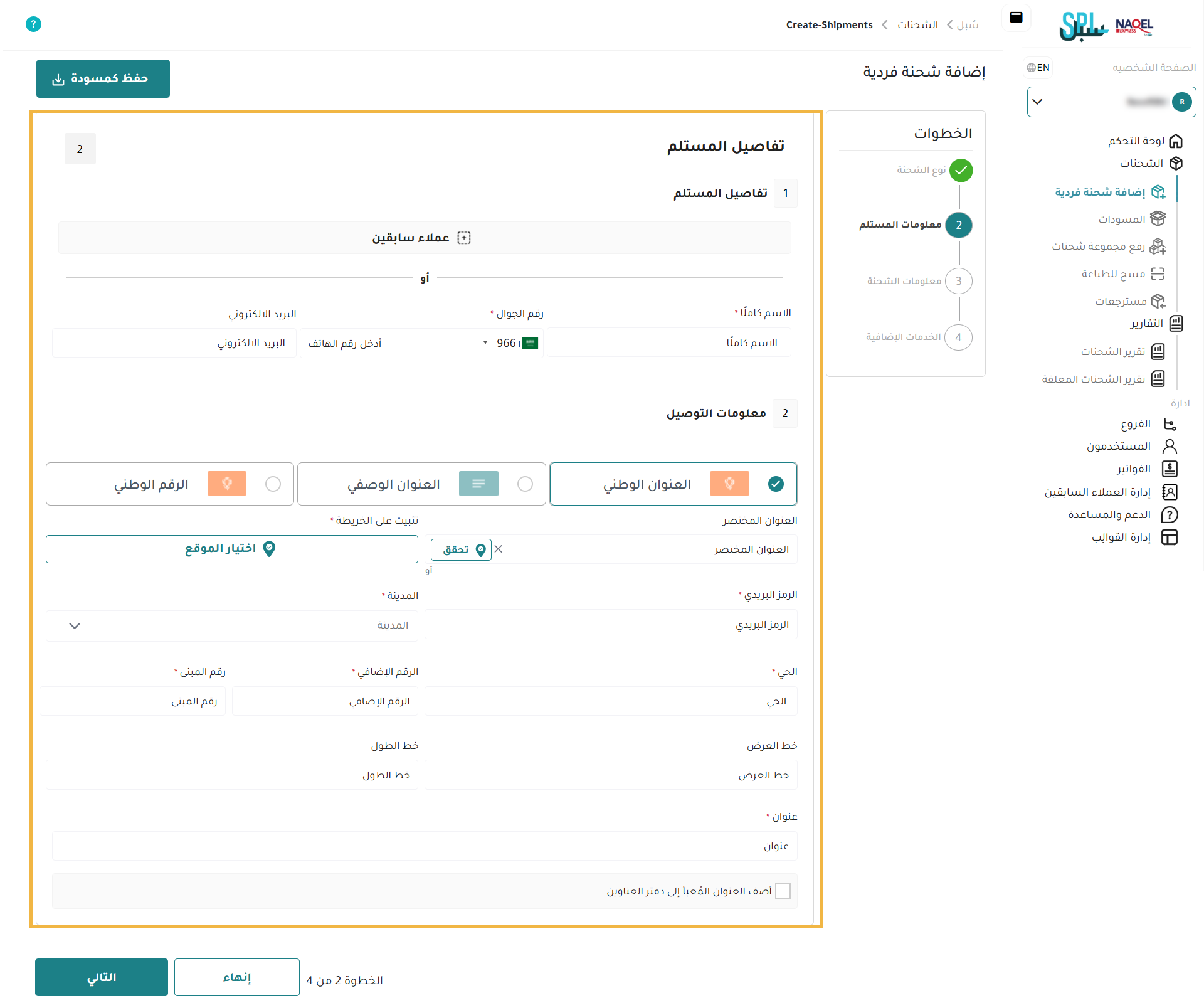Open template management icon in sidebar
The width and height of the screenshot is (1204, 1008).
tap(1170, 538)
